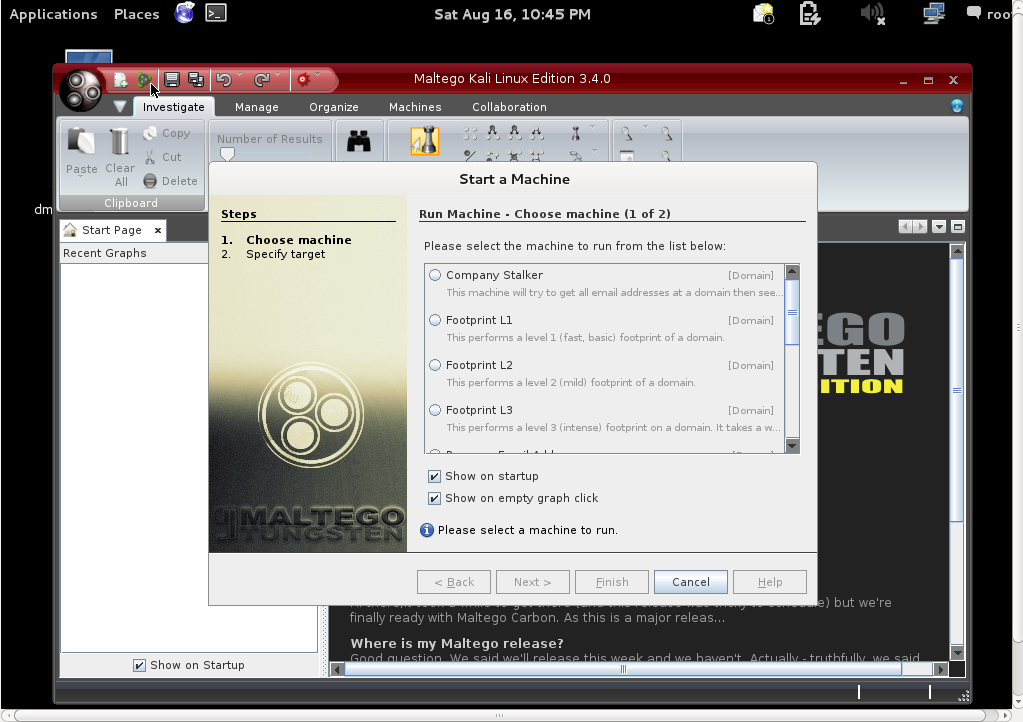Select the Footprint L2 machine
The height and width of the screenshot is (722, 1023).
pos(435,365)
